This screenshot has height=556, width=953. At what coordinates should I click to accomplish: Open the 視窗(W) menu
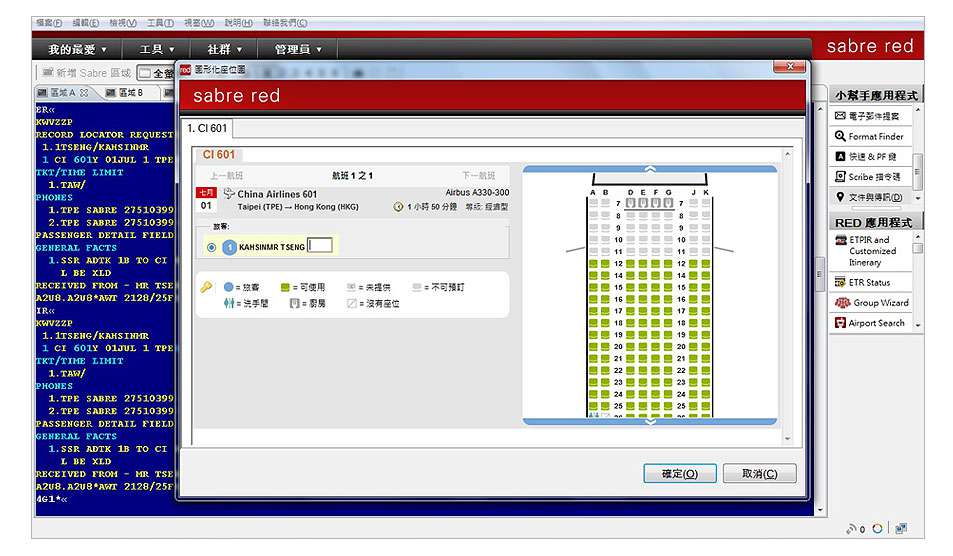click(x=199, y=22)
